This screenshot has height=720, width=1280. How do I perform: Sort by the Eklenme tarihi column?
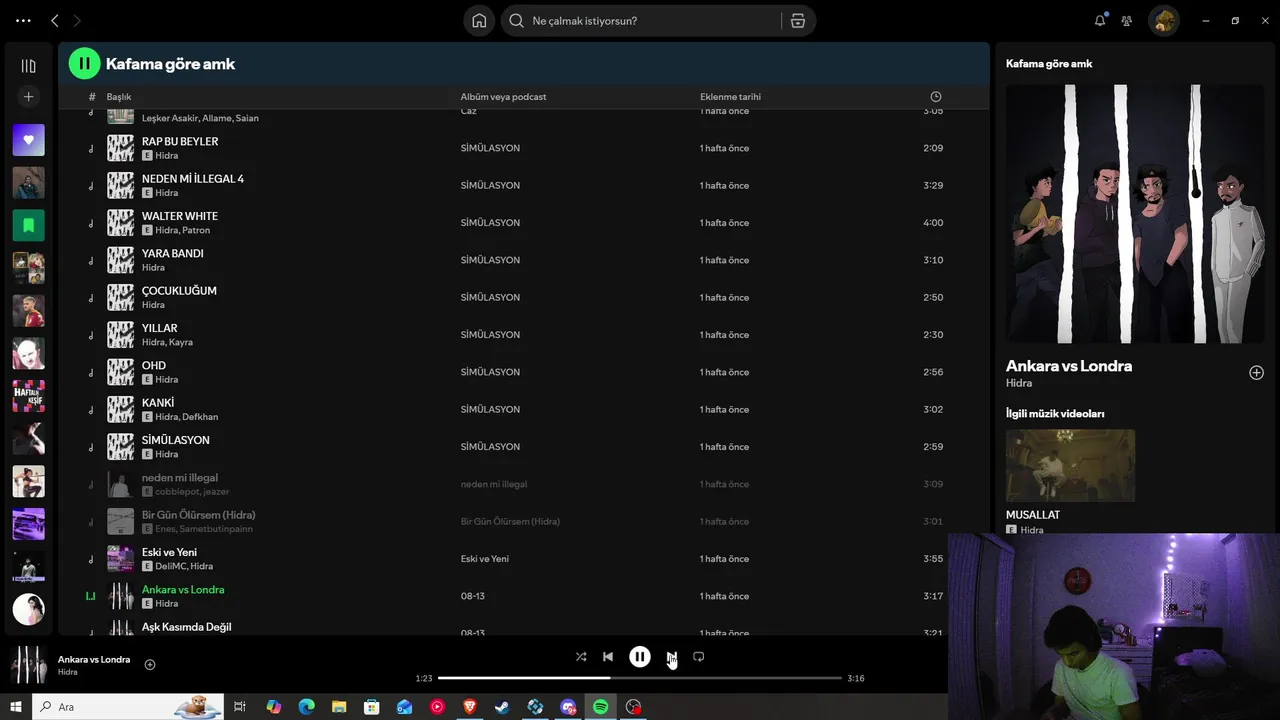coord(730,97)
